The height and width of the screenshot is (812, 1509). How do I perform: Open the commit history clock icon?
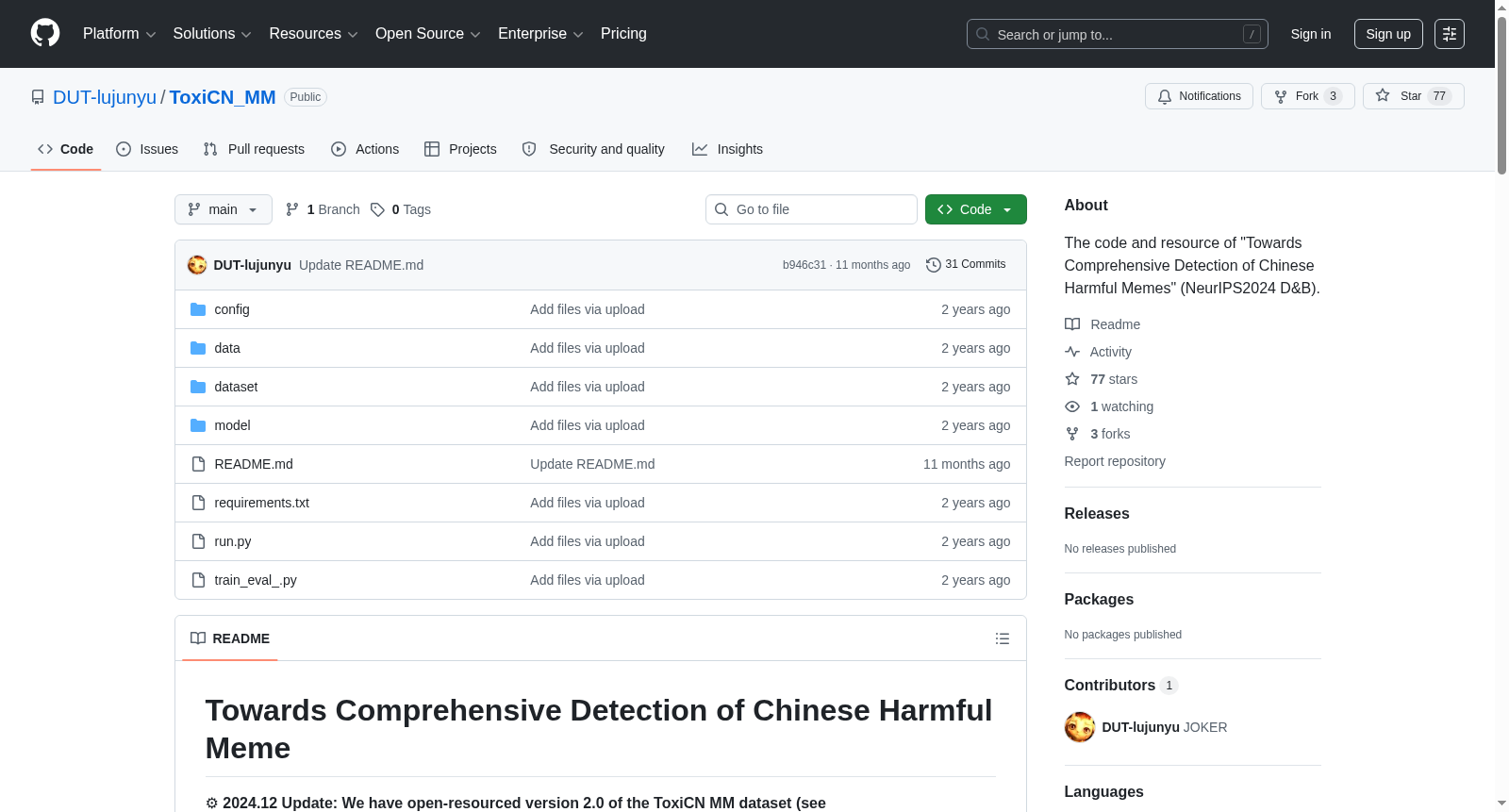click(934, 265)
